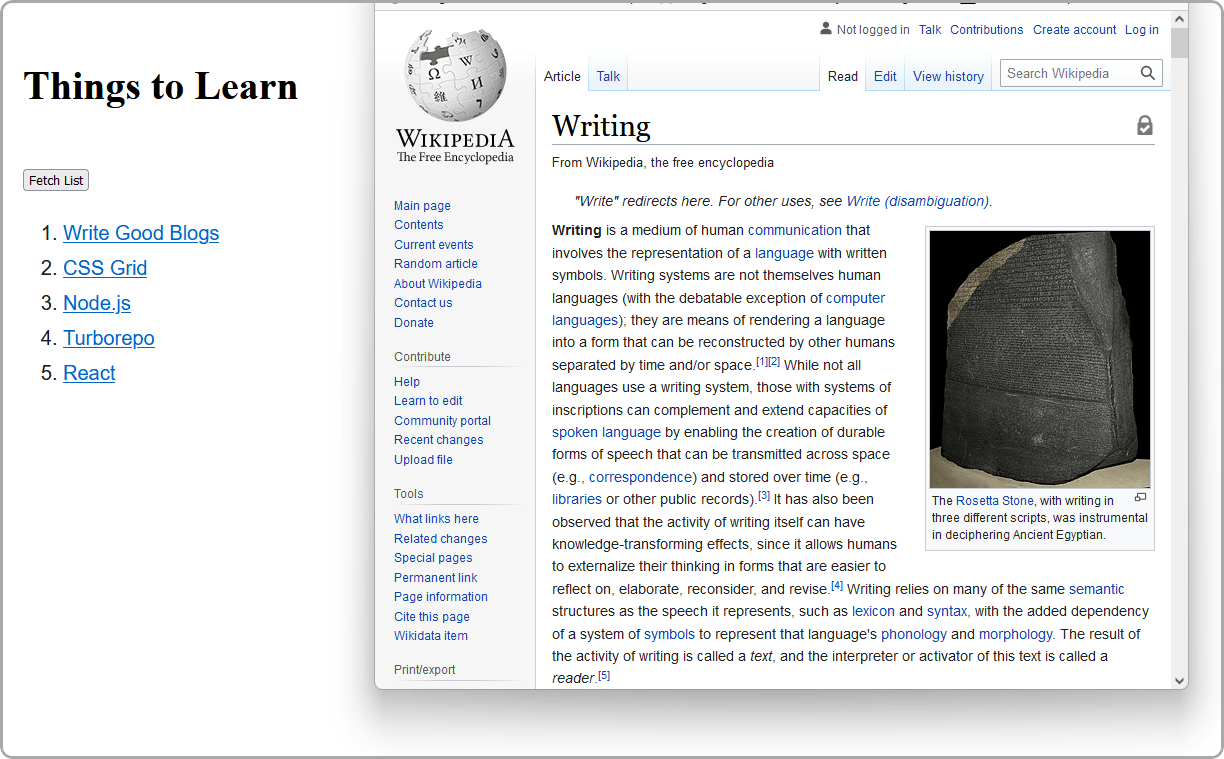Open the Rosetta Stone caption link
The width and height of the screenshot is (1224, 759).
click(995, 501)
